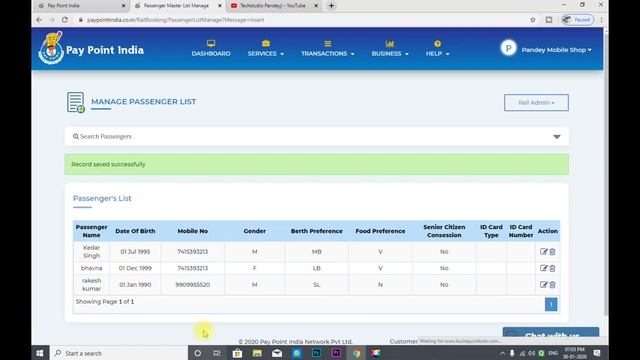Open the Transactions dropdown menu
This screenshot has width=640, height=360.
pos(328,49)
